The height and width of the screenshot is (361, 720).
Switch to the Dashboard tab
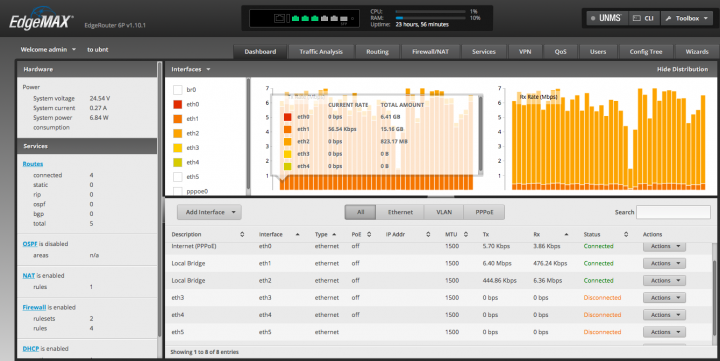(x=260, y=52)
